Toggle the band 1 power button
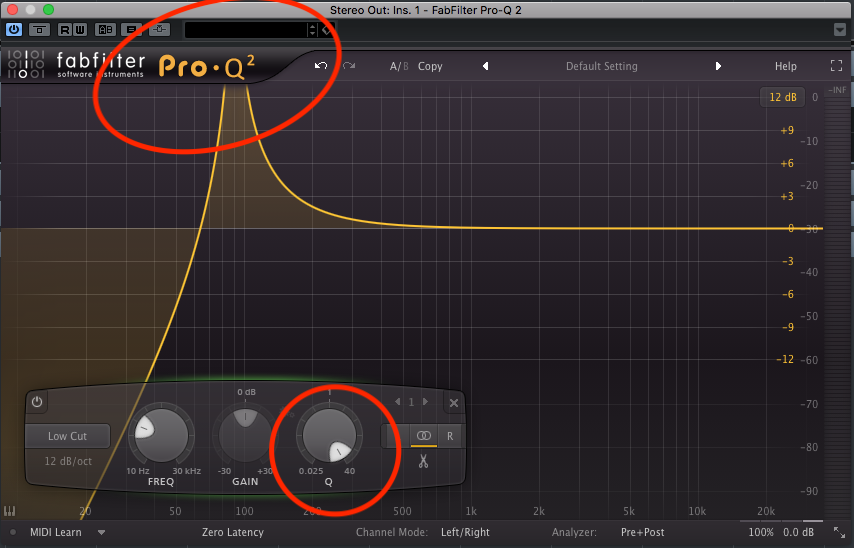The width and height of the screenshot is (854, 548). click(x=37, y=402)
